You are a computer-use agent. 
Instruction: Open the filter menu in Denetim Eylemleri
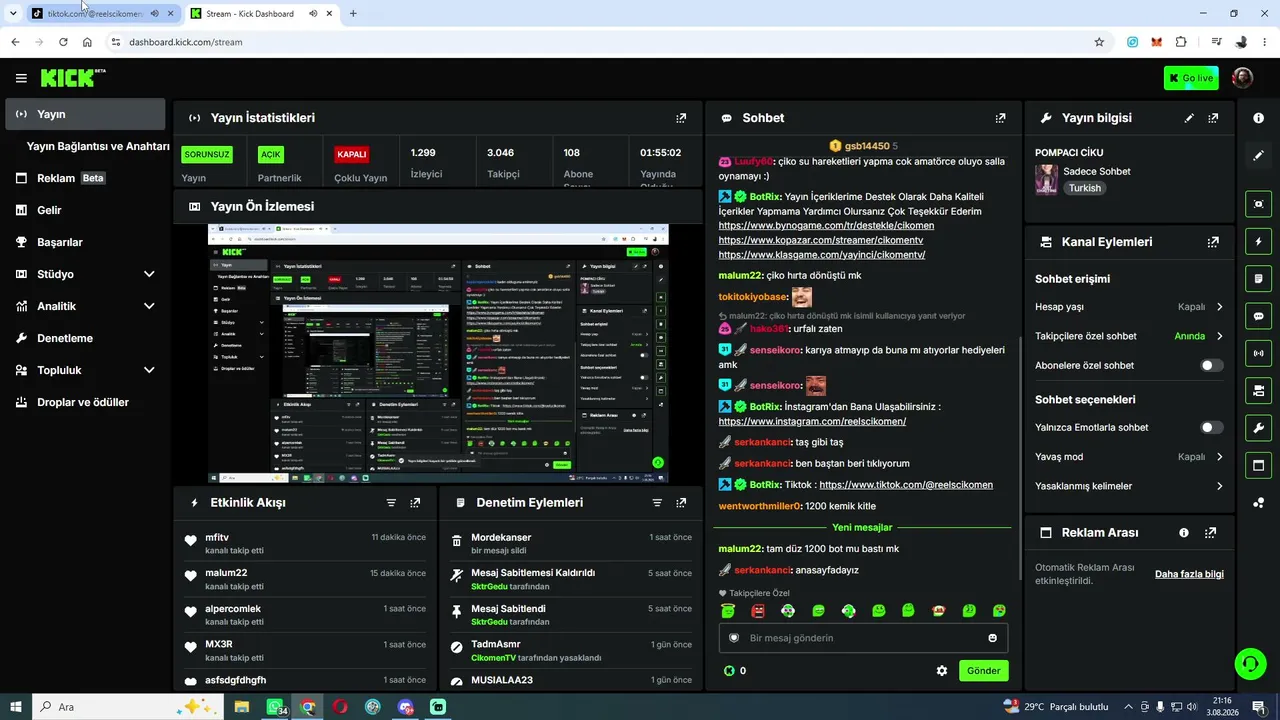point(657,503)
